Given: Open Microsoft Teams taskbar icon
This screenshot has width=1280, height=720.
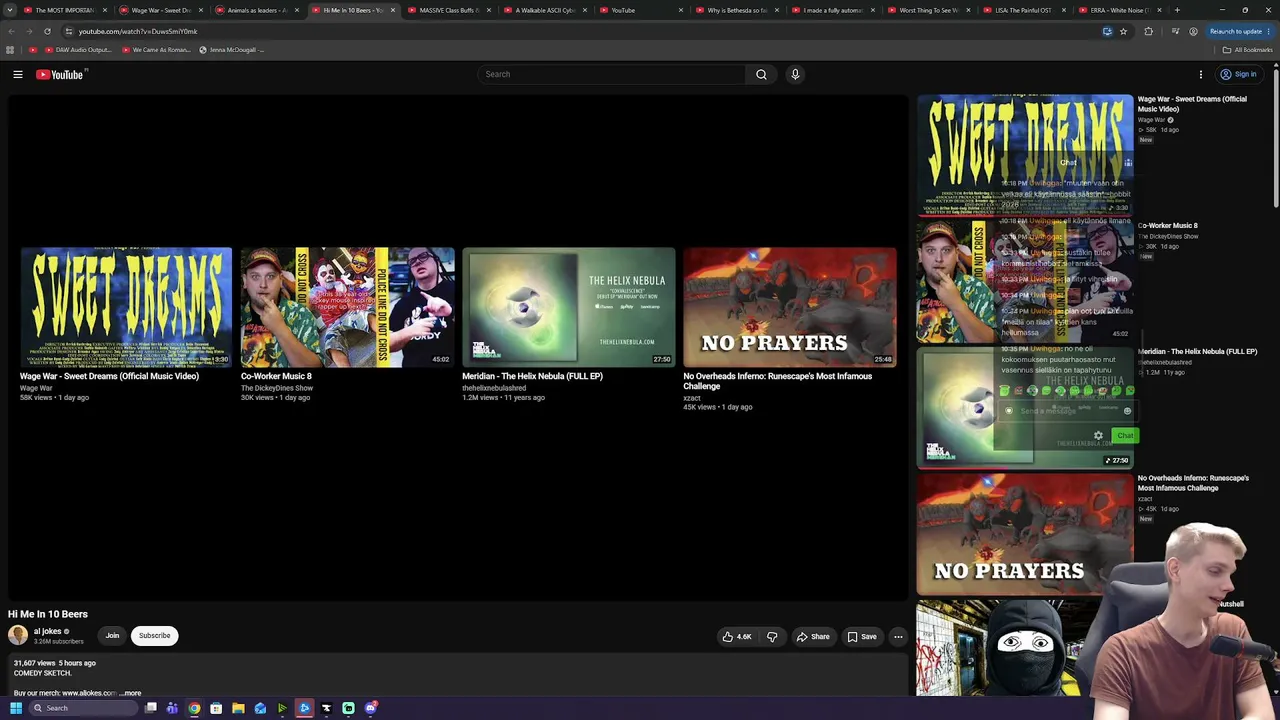Looking at the screenshot, I should point(172,708).
